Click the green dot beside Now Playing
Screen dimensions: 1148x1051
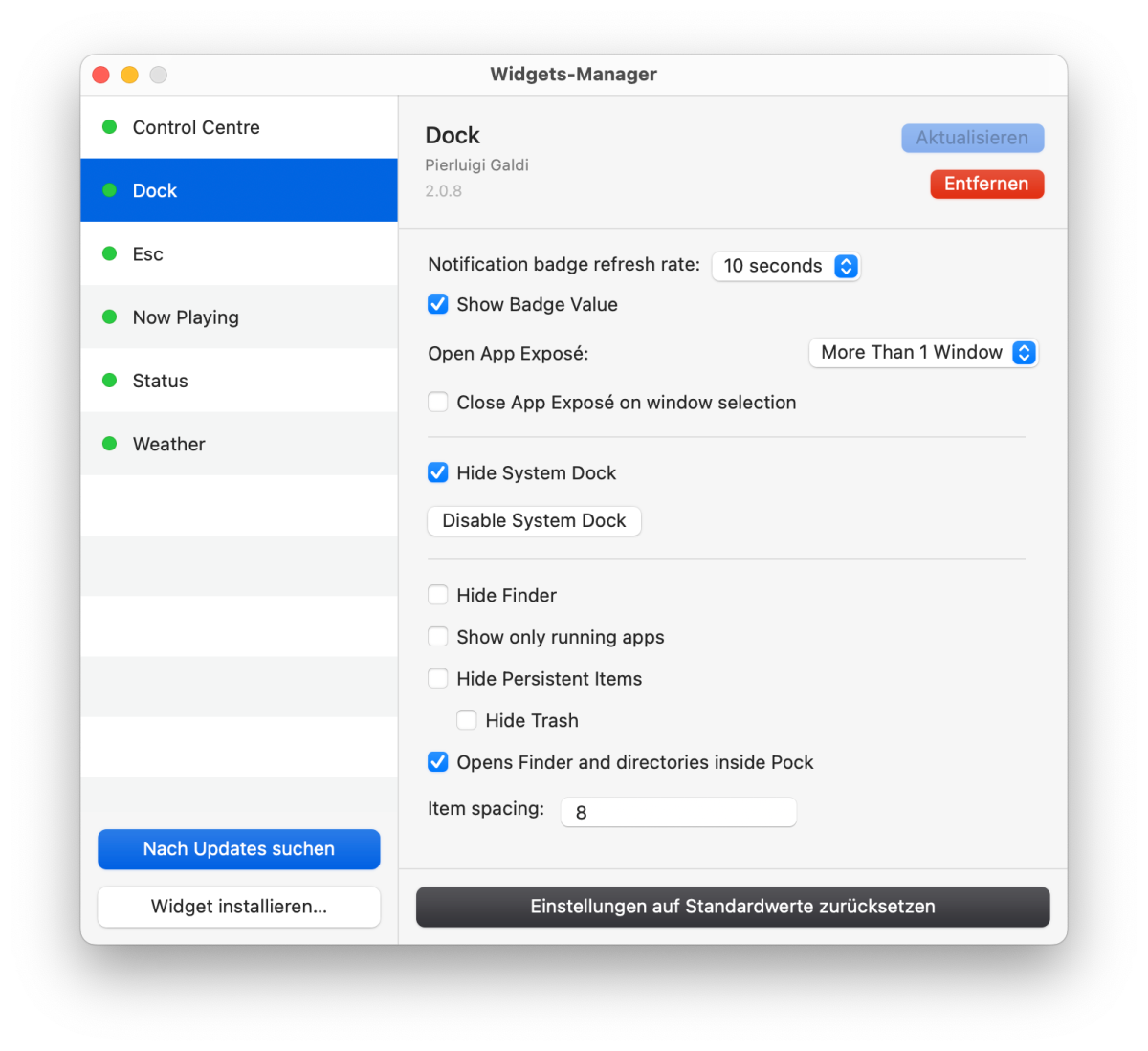pos(109,317)
